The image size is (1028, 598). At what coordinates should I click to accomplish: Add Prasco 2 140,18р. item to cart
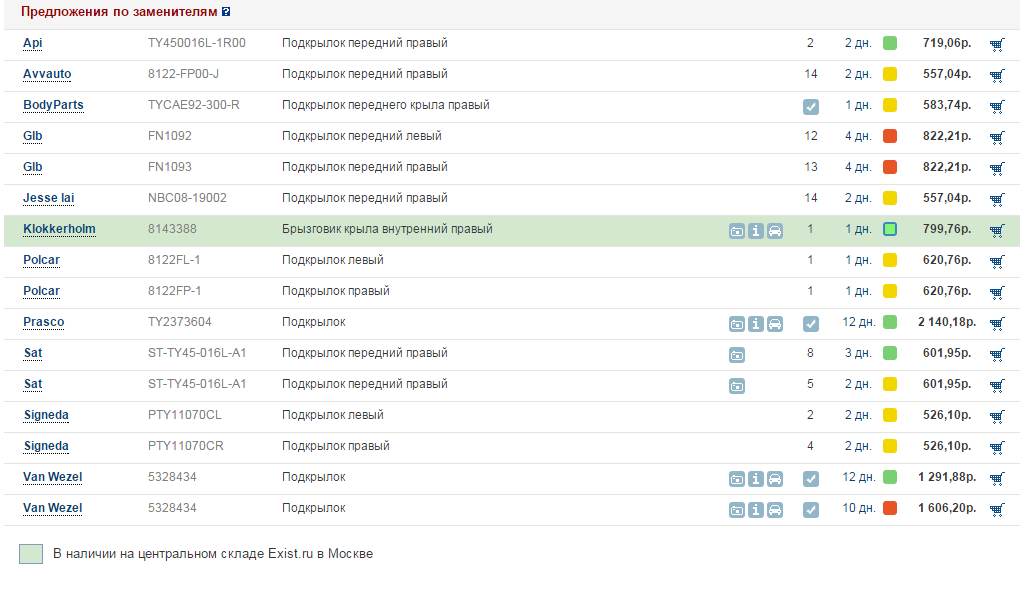click(996, 323)
